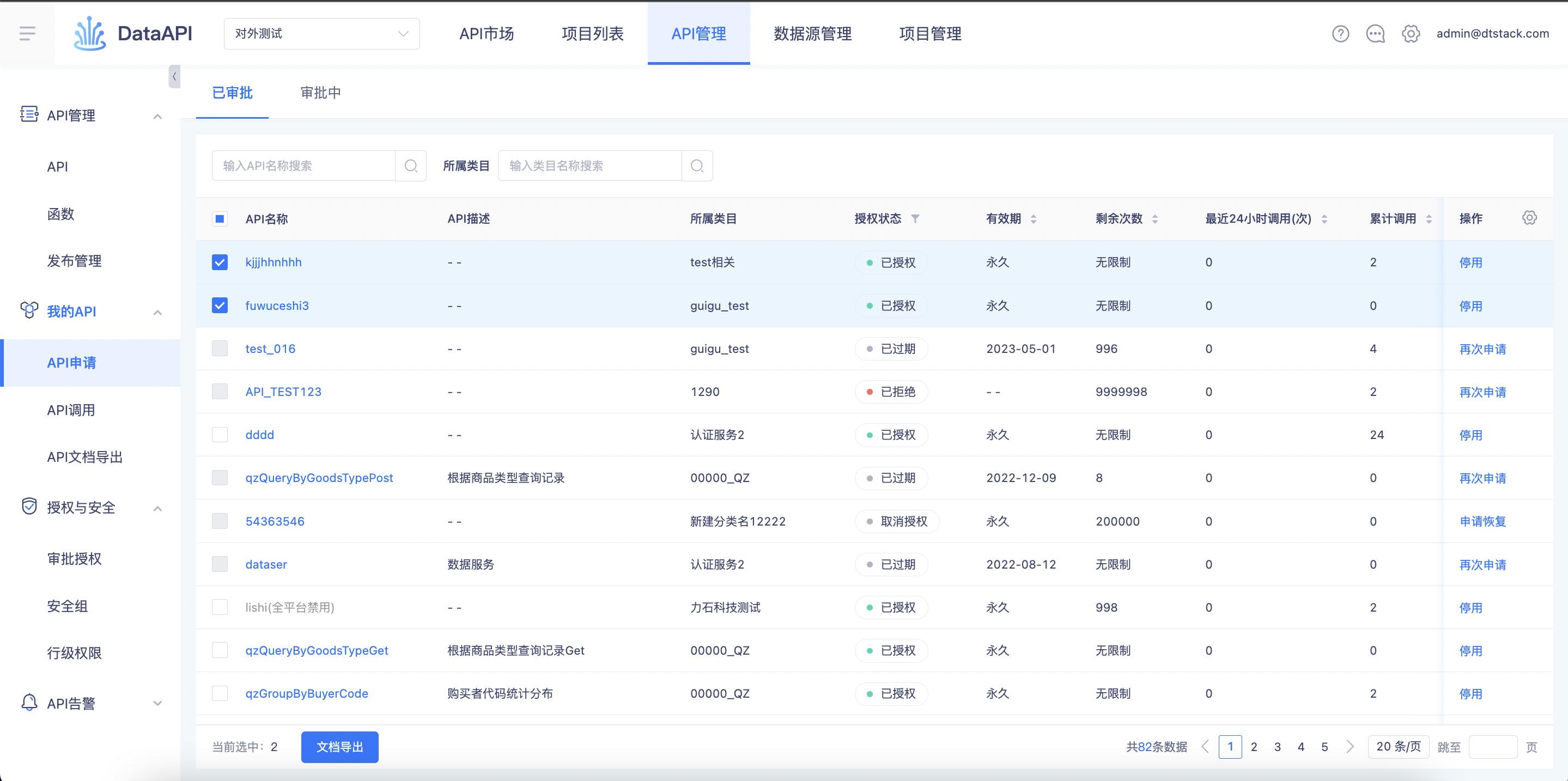Check the lishi(全平台禁用) row checkbox
This screenshot has width=1568, height=781.
220,607
